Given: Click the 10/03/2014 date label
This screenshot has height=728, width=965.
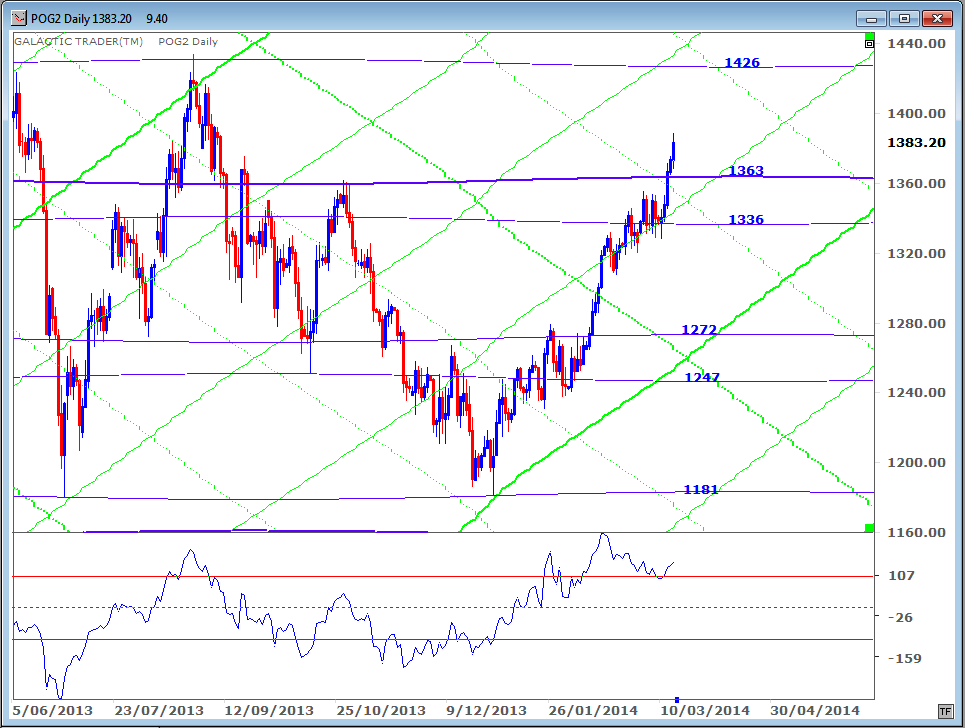Looking at the screenshot, I should (x=705, y=711).
